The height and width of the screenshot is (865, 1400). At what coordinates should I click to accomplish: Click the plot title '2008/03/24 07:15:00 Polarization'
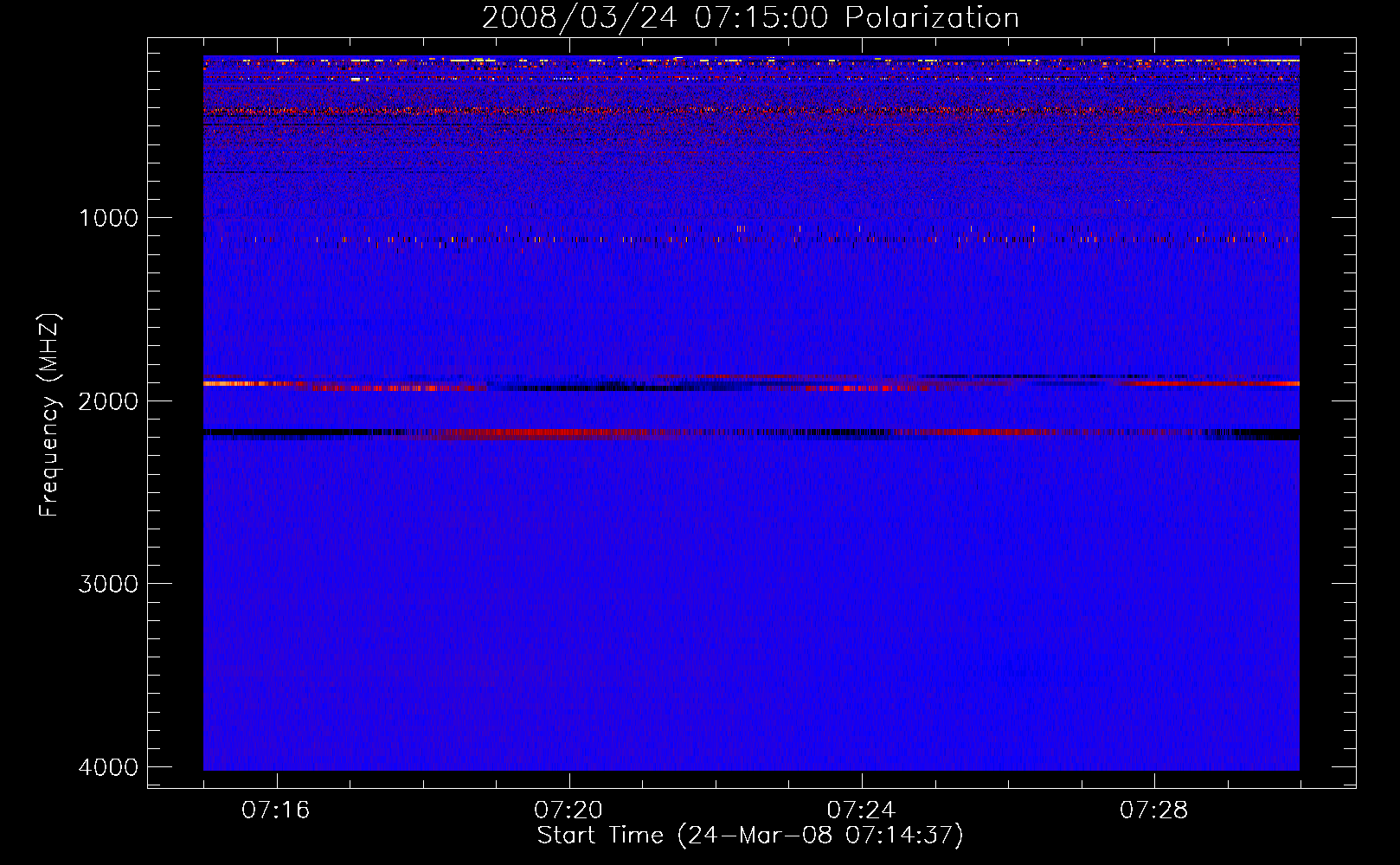750,18
